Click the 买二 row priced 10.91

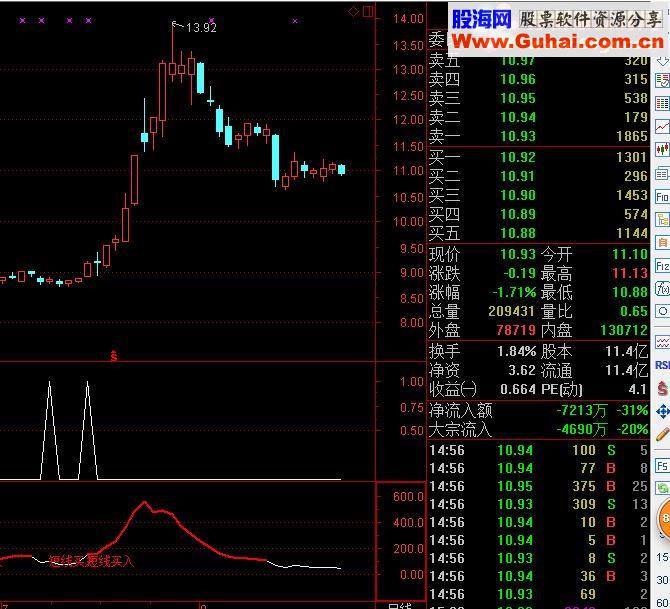(x=538, y=176)
